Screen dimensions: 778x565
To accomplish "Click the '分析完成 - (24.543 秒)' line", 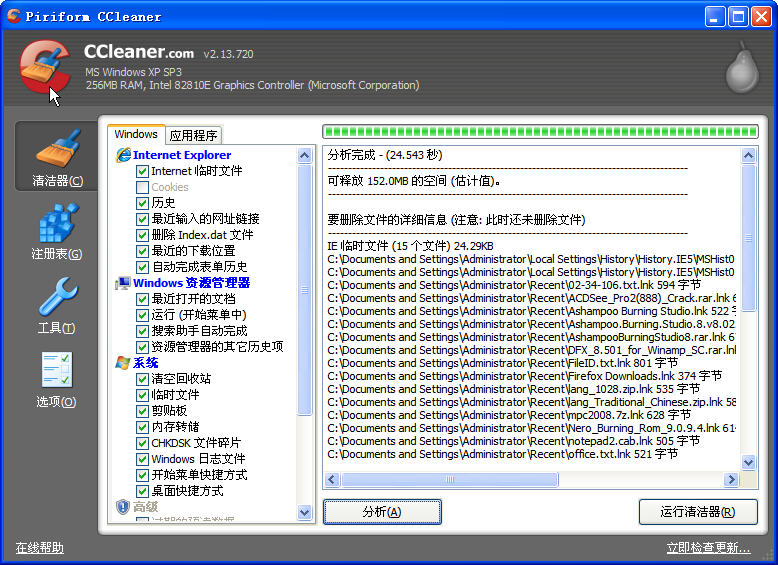I will (385, 155).
